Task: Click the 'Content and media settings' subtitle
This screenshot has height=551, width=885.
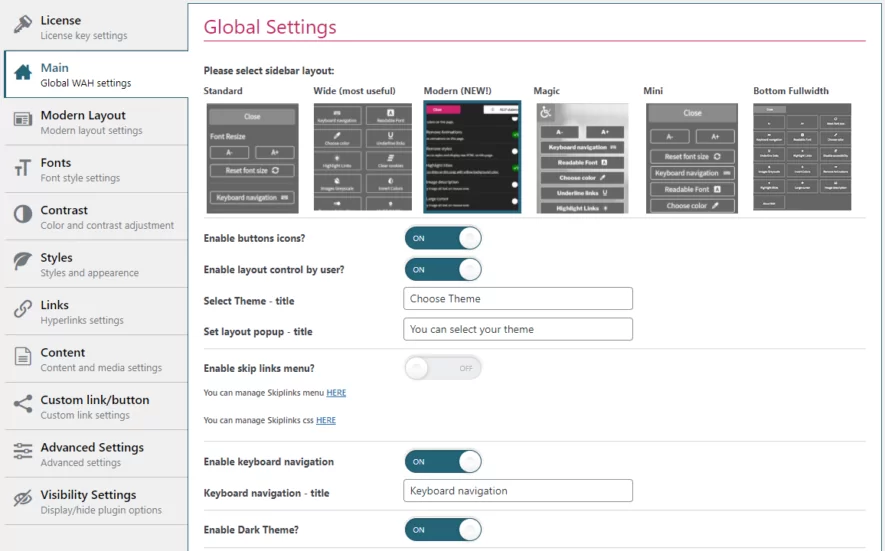Action: tap(101, 368)
